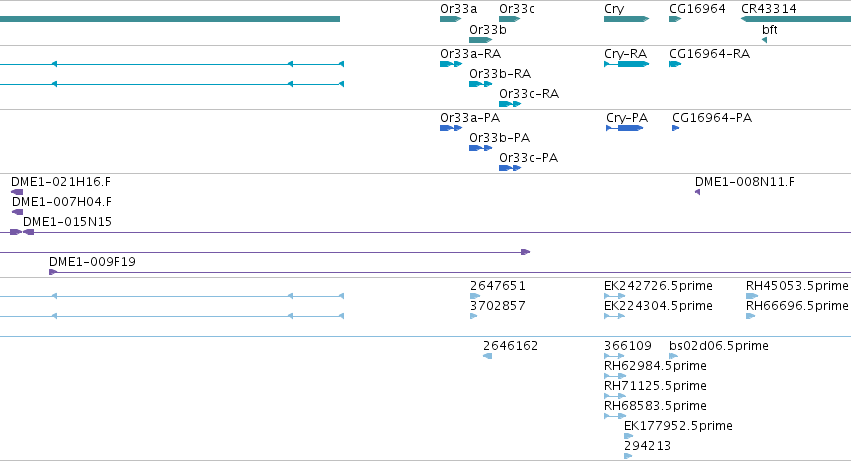Click the Or33b gene arrow glyph
This screenshot has height=461, width=851.
point(480,40)
